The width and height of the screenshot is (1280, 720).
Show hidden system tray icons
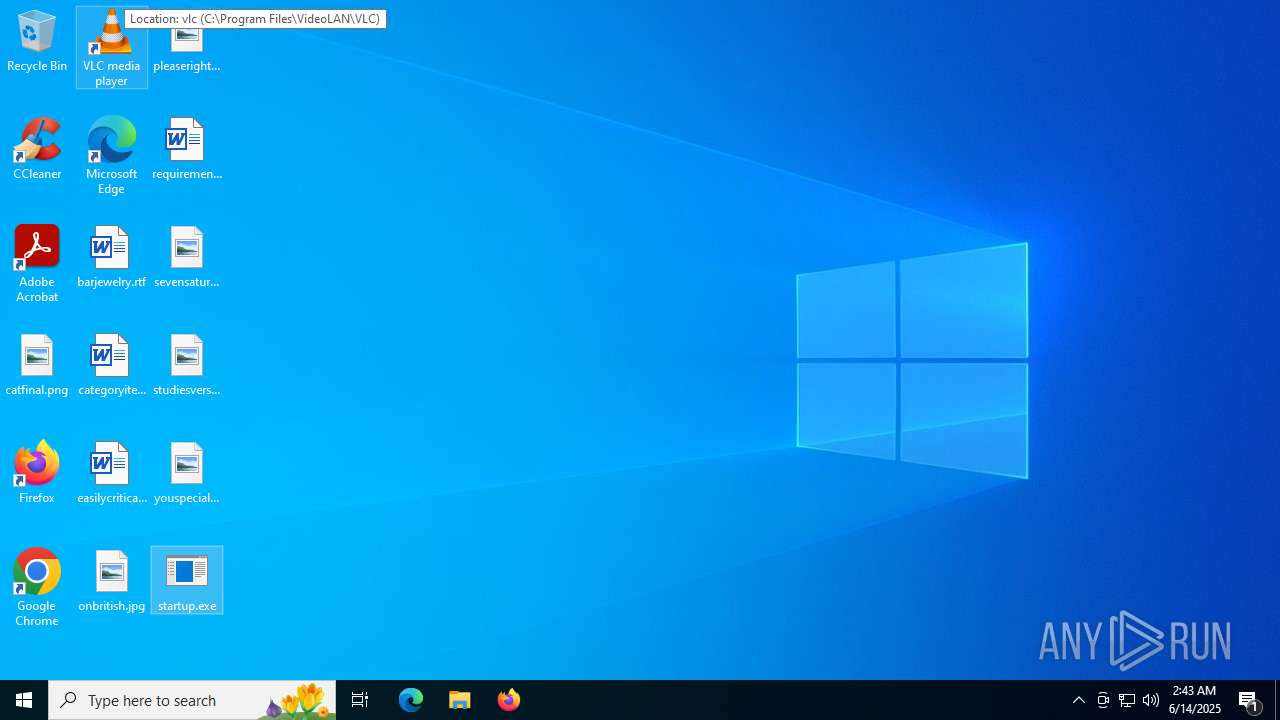(x=1079, y=700)
